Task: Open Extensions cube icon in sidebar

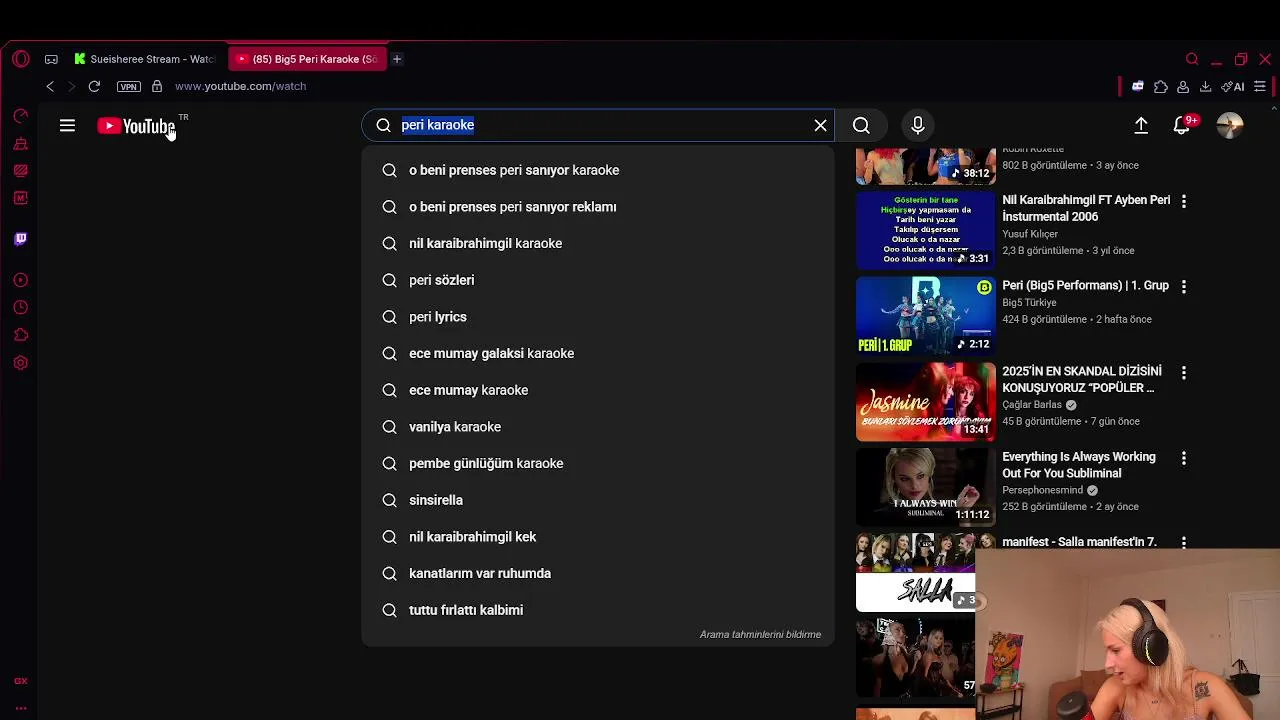Action: pyautogui.click(x=21, y=335)
